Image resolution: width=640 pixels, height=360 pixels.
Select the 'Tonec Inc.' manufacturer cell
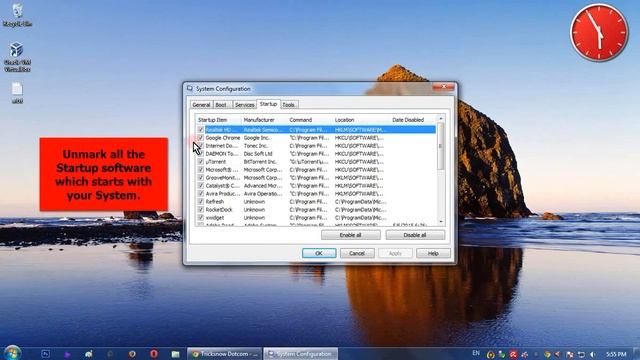point(256,146)
